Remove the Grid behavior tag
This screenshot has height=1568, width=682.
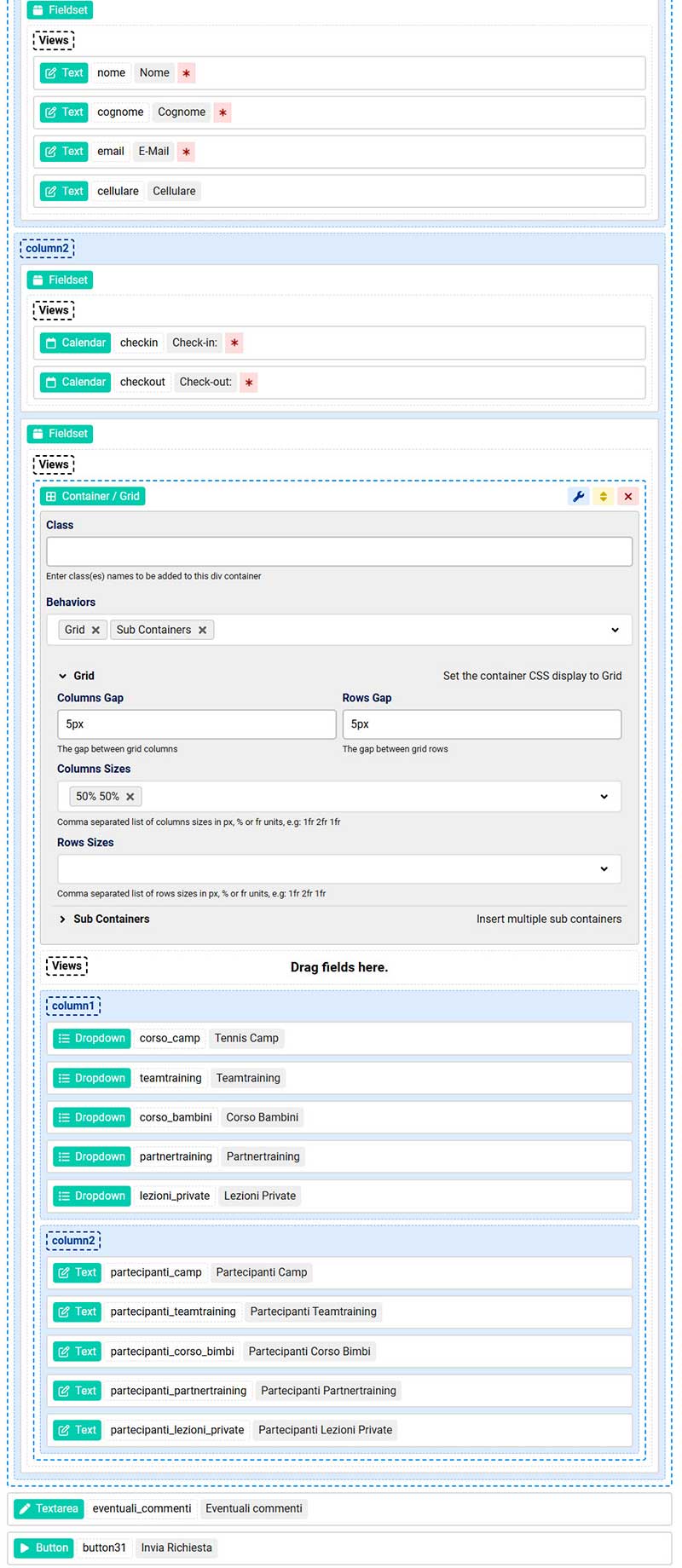(x=95, y=631)
